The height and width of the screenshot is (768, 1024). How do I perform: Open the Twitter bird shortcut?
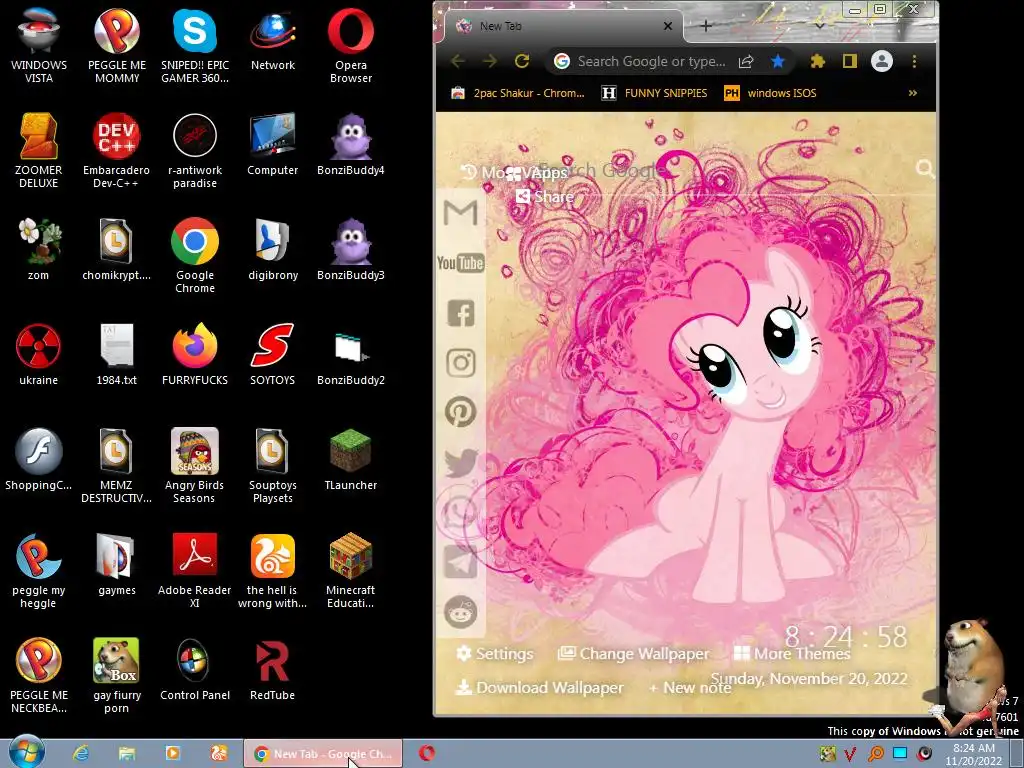coord(460,462)
